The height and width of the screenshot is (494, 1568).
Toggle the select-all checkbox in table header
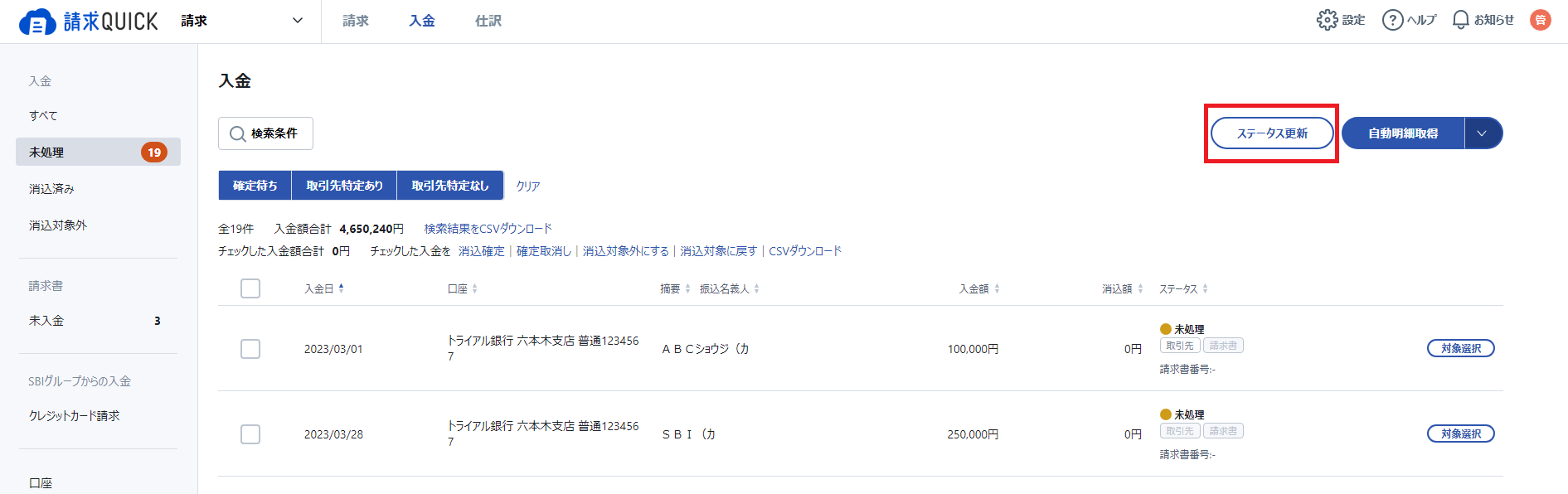[250, 288]
